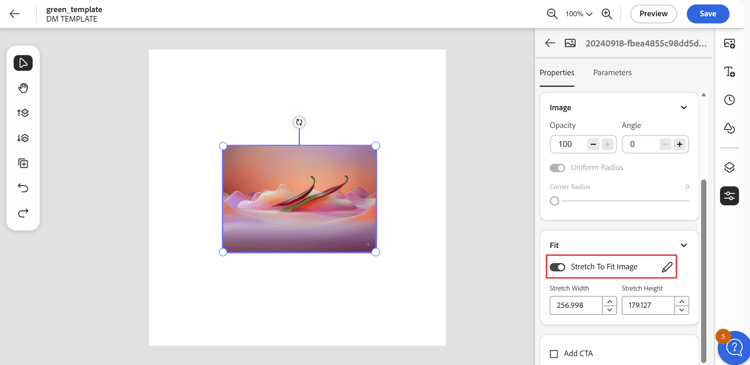Open the help question-mark bubble
Screen dimensions: 750x365
[x=736, y=348]
